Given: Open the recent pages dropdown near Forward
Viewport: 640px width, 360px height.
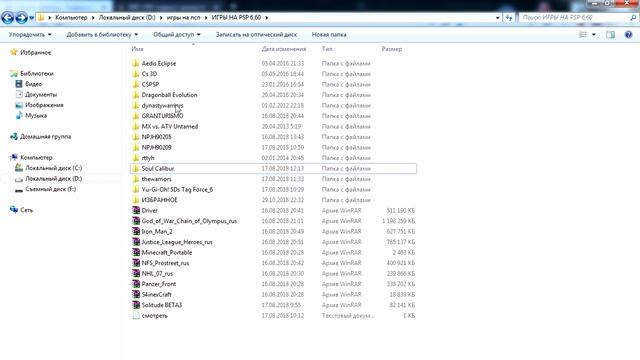Looking at the screenshot, I should coord(31,18).
